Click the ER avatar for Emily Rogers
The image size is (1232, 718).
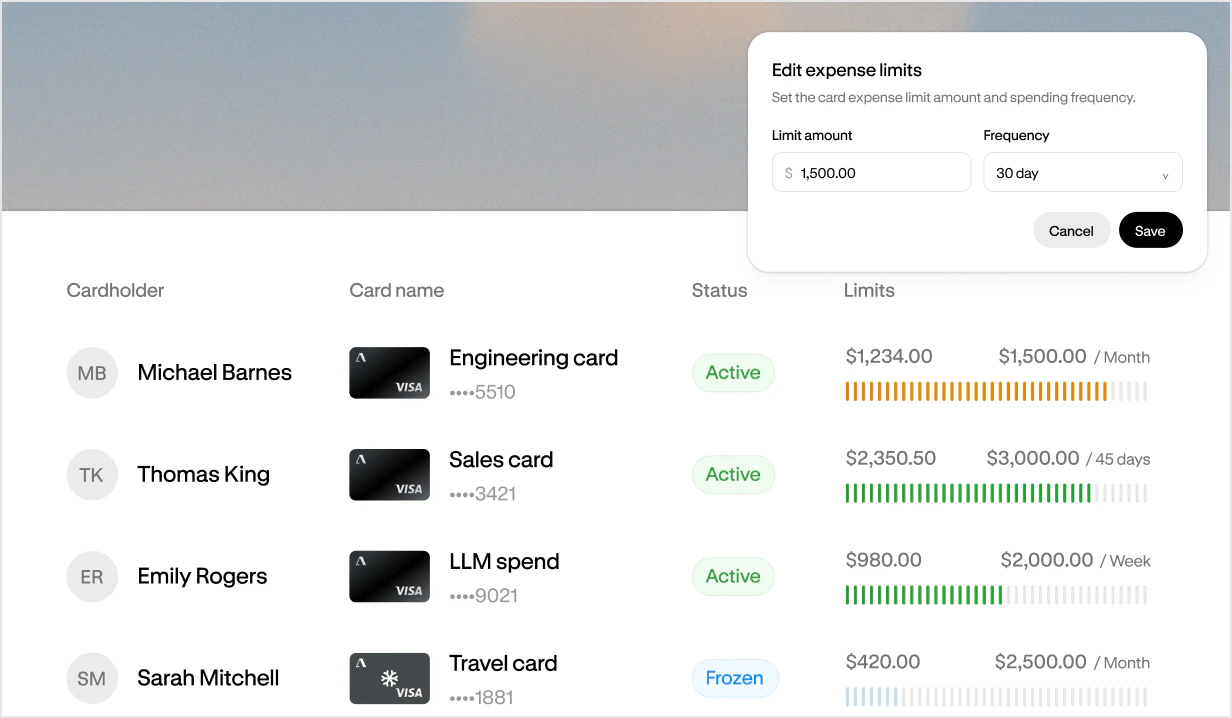pyautogui.click(x=92, y=577)
